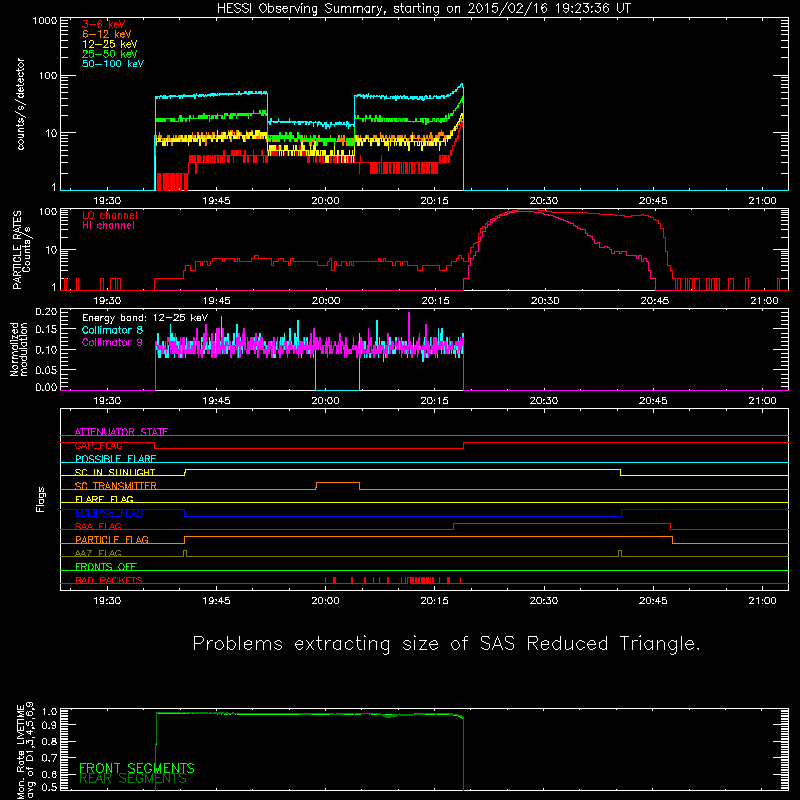Click the counts/s/detector axis label
Screen dimensions: 800x800
point(20,104)
